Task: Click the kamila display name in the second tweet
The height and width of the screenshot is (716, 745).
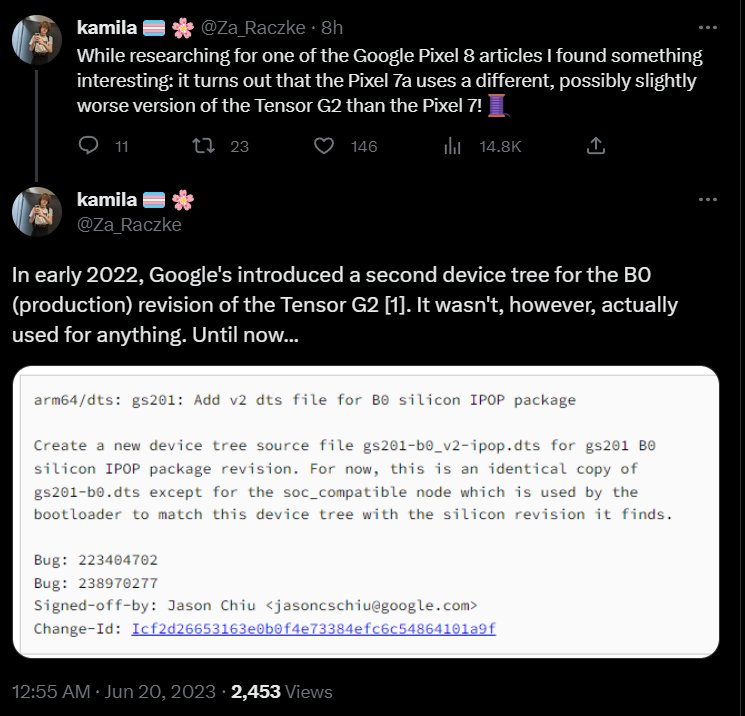Action: pyautogui.click(x=107, y=200)
